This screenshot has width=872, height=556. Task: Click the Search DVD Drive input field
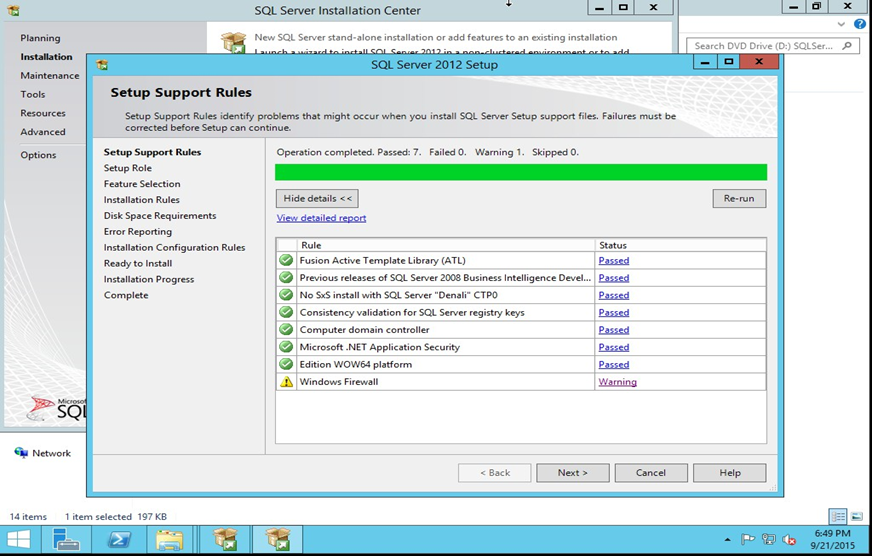click(764, 46)
